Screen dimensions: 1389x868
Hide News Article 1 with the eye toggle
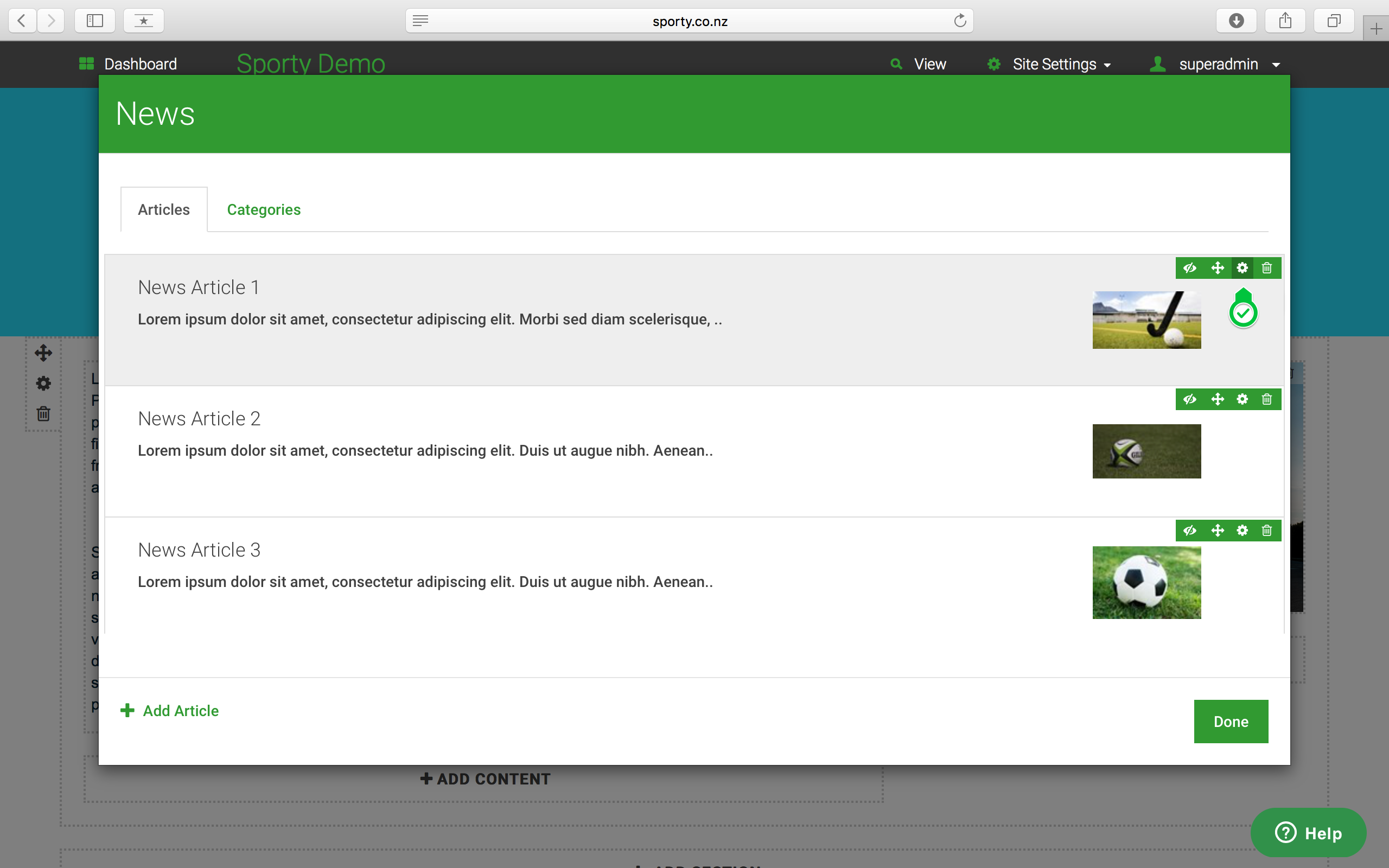[1190, 267]
